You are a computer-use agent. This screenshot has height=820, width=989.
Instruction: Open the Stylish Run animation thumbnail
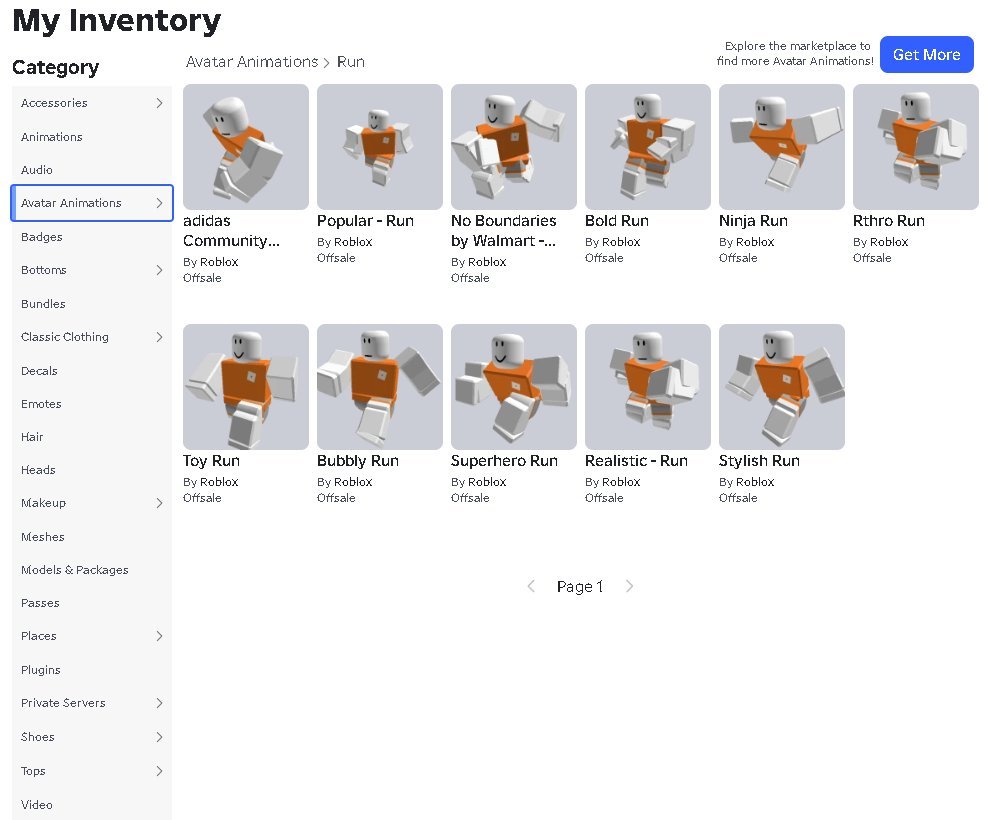click(782, 387)
